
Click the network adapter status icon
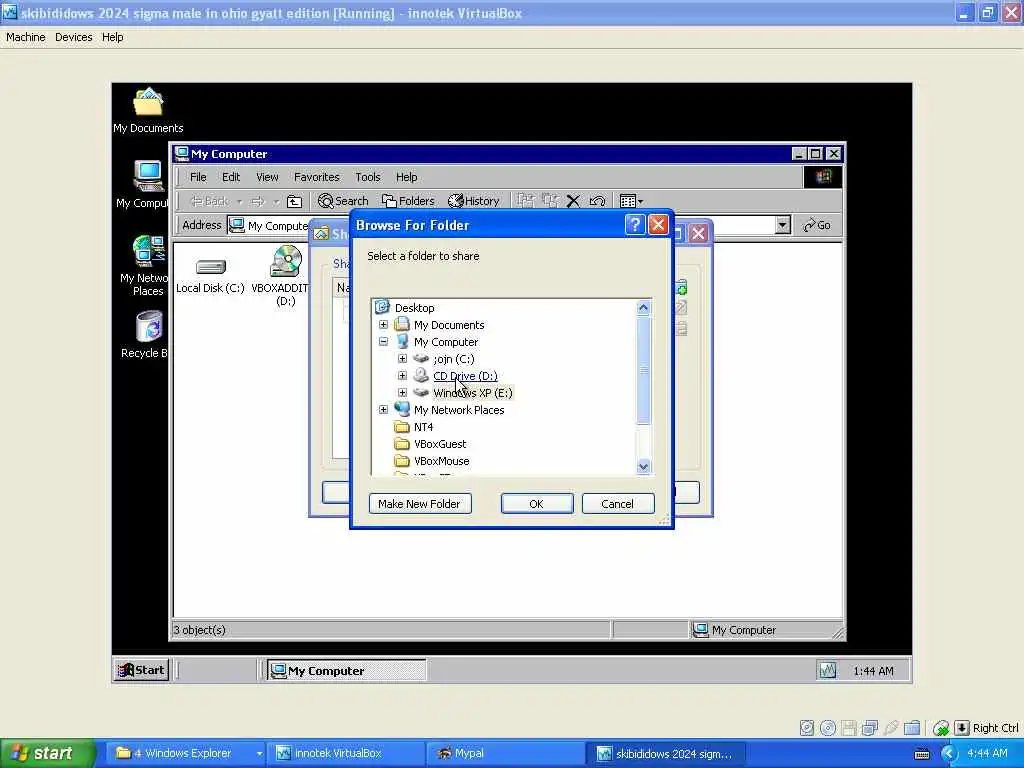(x=870, y=728)
